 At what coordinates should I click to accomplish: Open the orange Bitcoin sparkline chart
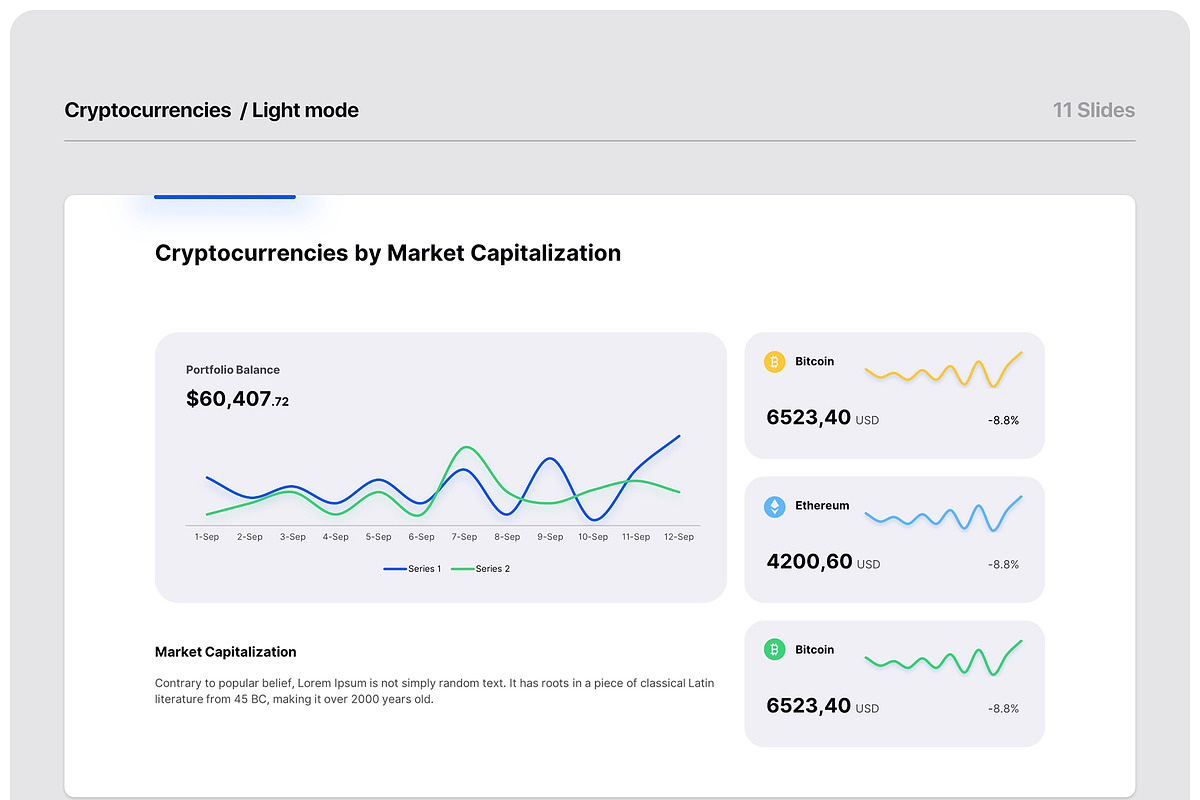(x=943, y=369)
